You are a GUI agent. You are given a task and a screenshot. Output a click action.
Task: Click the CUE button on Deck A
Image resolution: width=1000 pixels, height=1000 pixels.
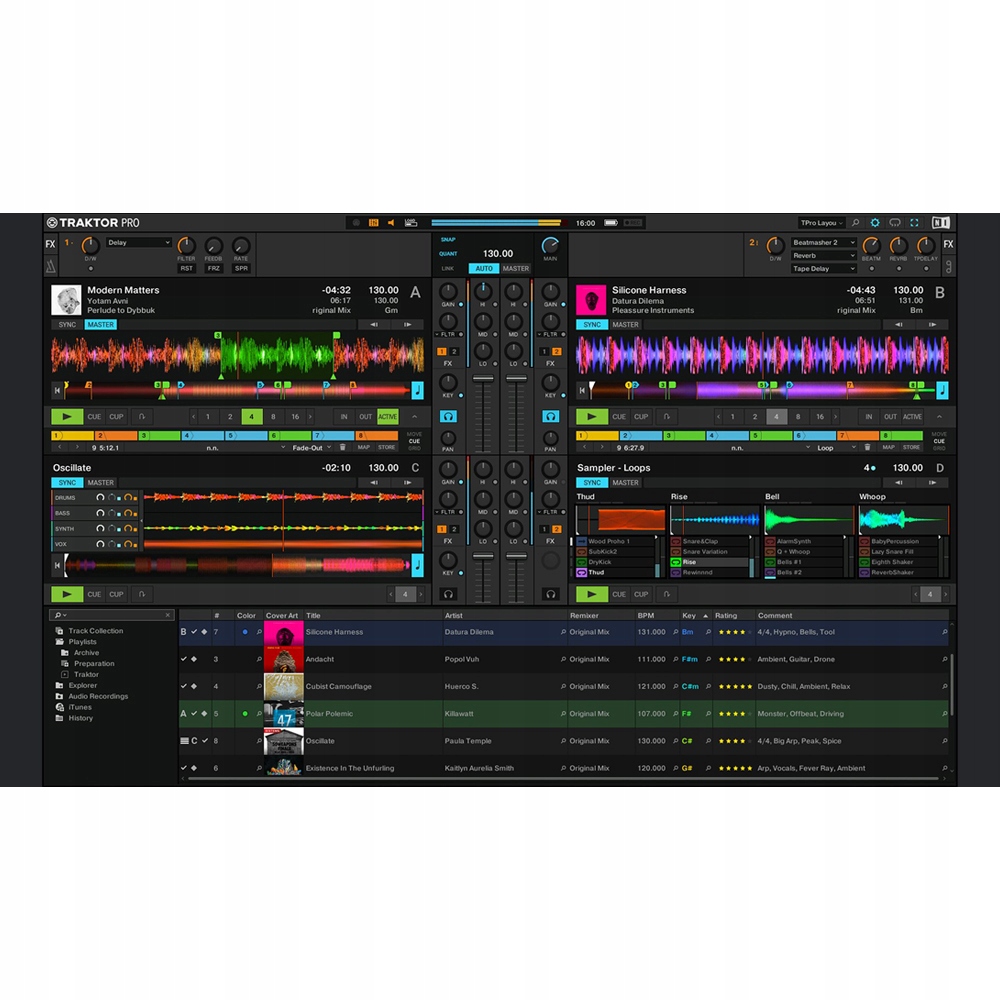coord(94,416)
